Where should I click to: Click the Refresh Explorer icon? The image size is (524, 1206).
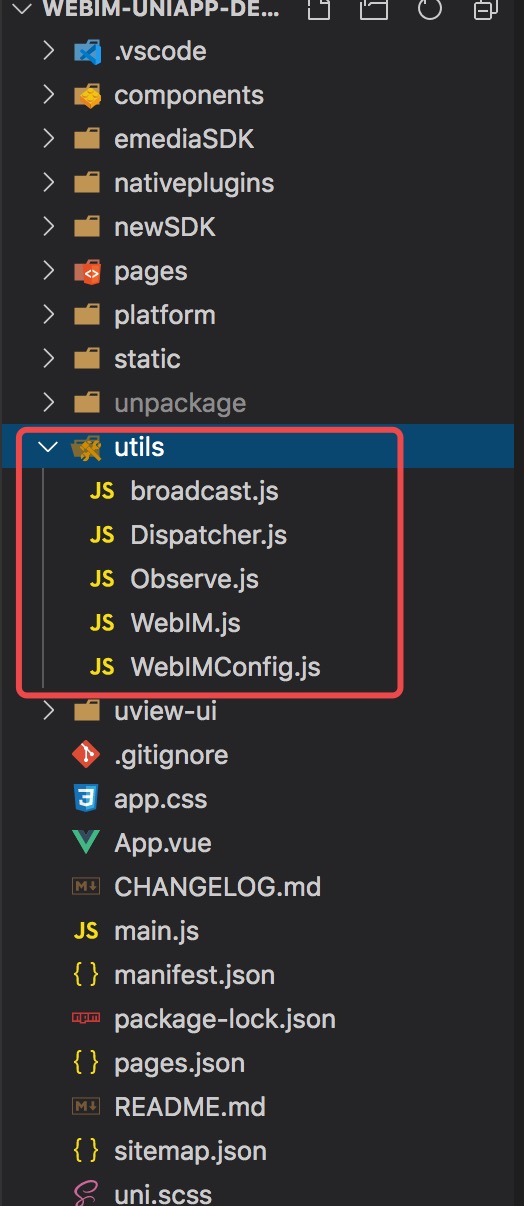430,12
